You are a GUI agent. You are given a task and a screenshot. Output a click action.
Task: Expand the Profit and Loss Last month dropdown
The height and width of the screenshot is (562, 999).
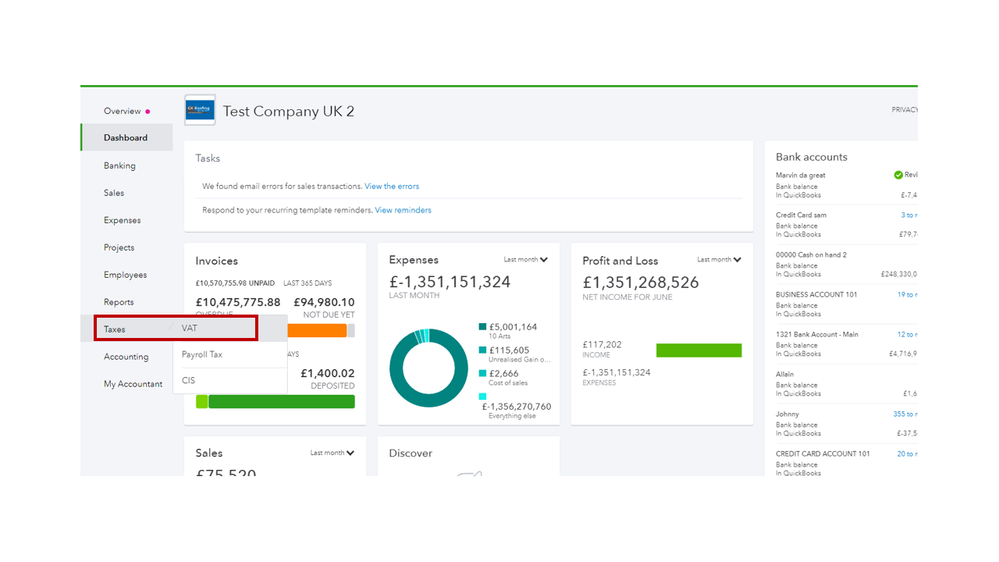point(719,260)
